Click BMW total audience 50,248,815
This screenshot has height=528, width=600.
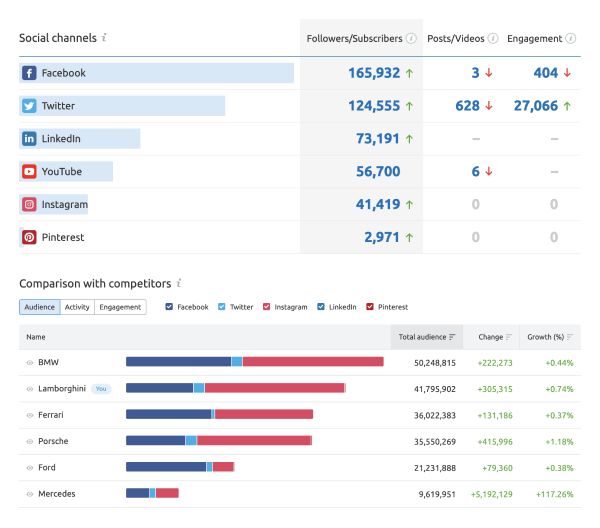click(435, 363)
